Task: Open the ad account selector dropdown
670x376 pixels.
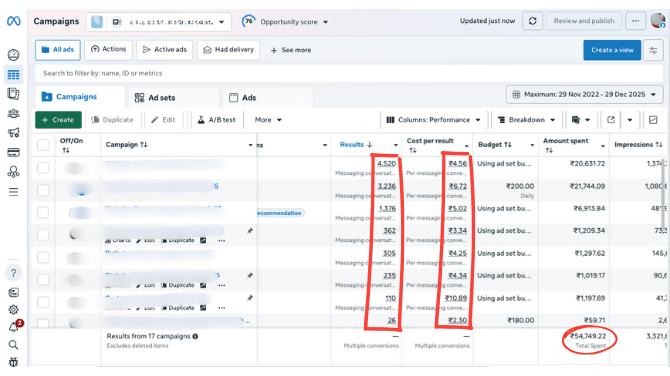Action: coord(159,22)
